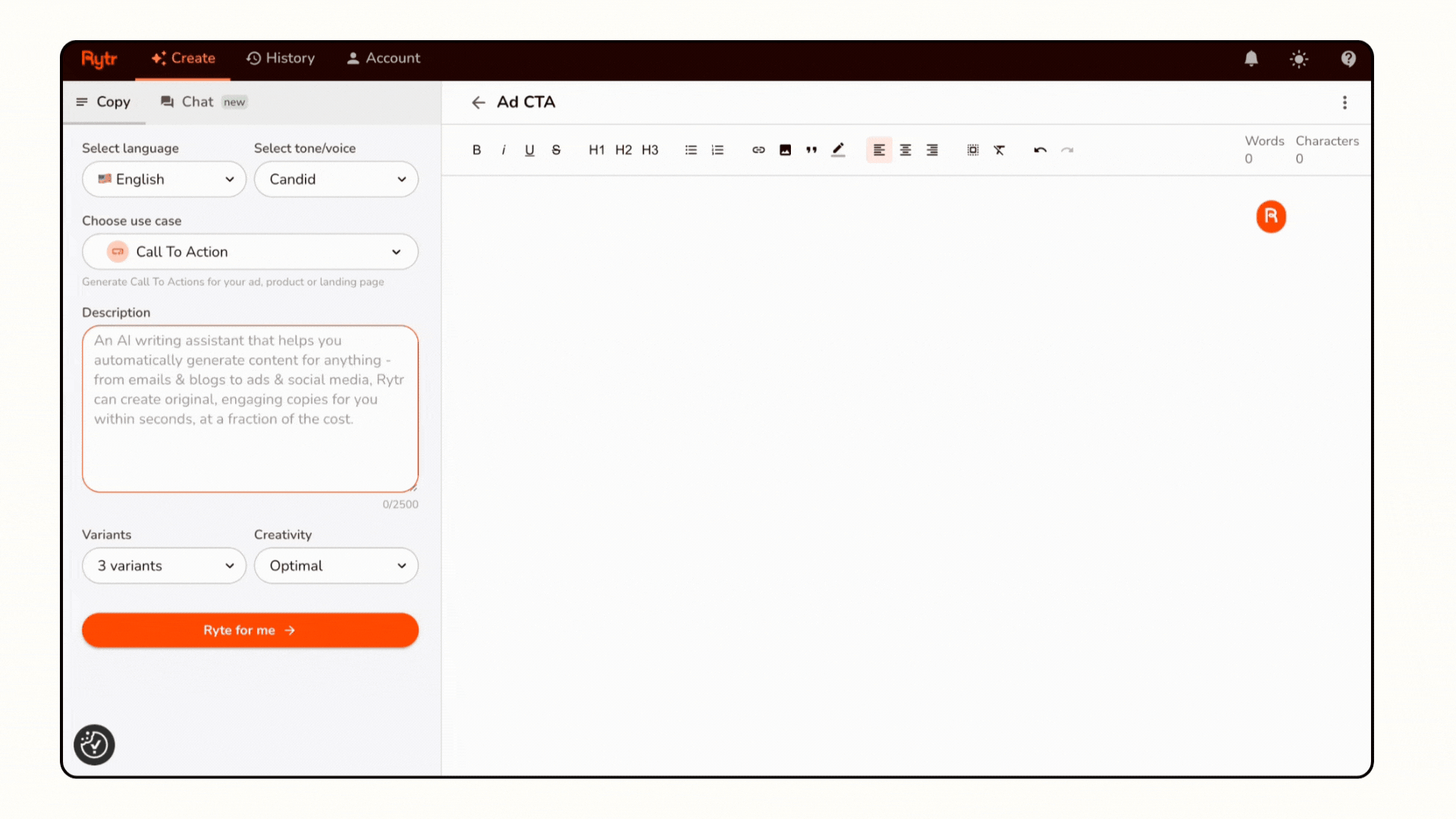The height and width of the screenshot is (819, 1456).
Task: Apply highlight with the pen icon
Action: [838, 149]
